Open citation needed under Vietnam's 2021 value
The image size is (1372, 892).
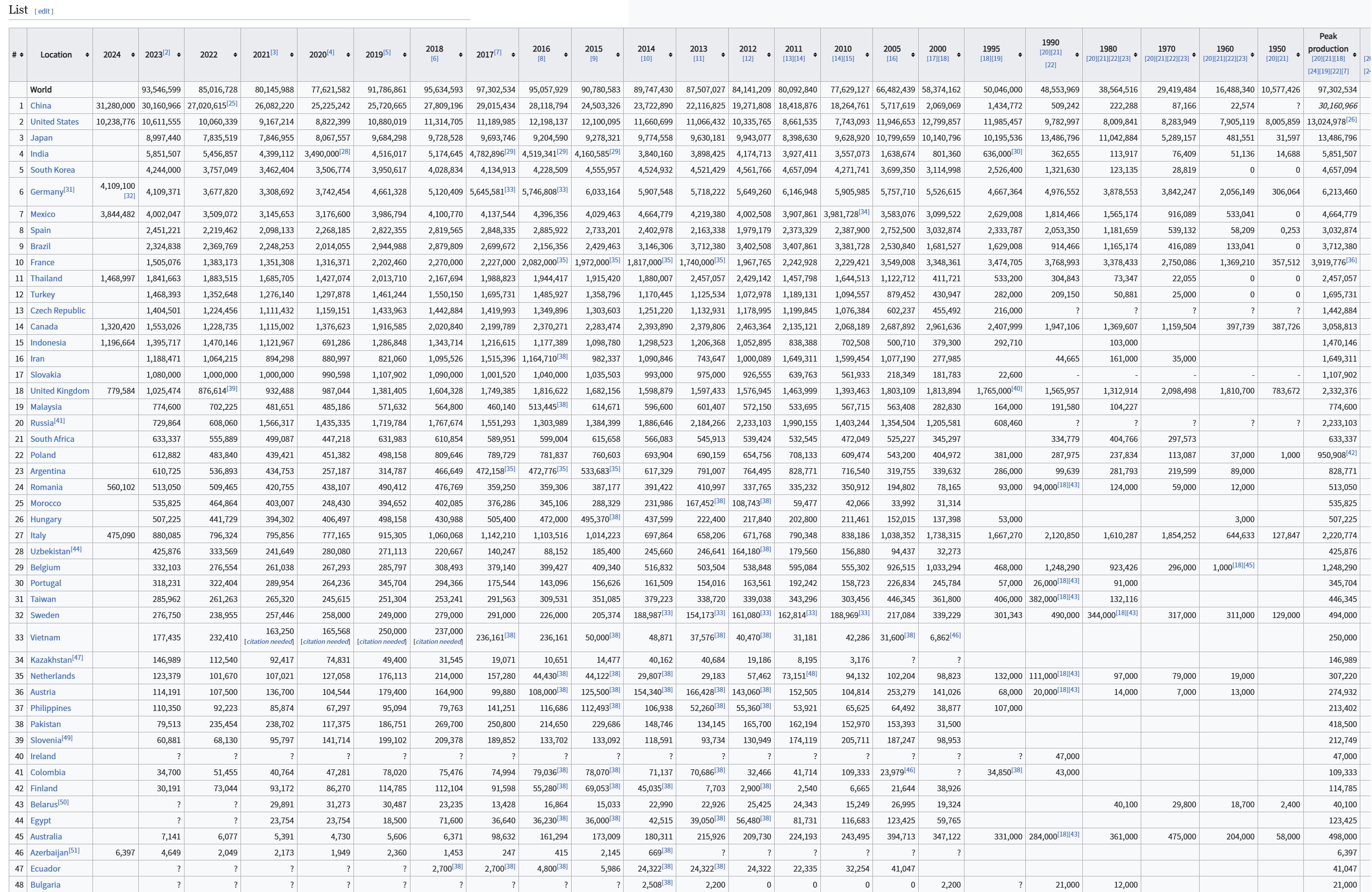[269, 642]
